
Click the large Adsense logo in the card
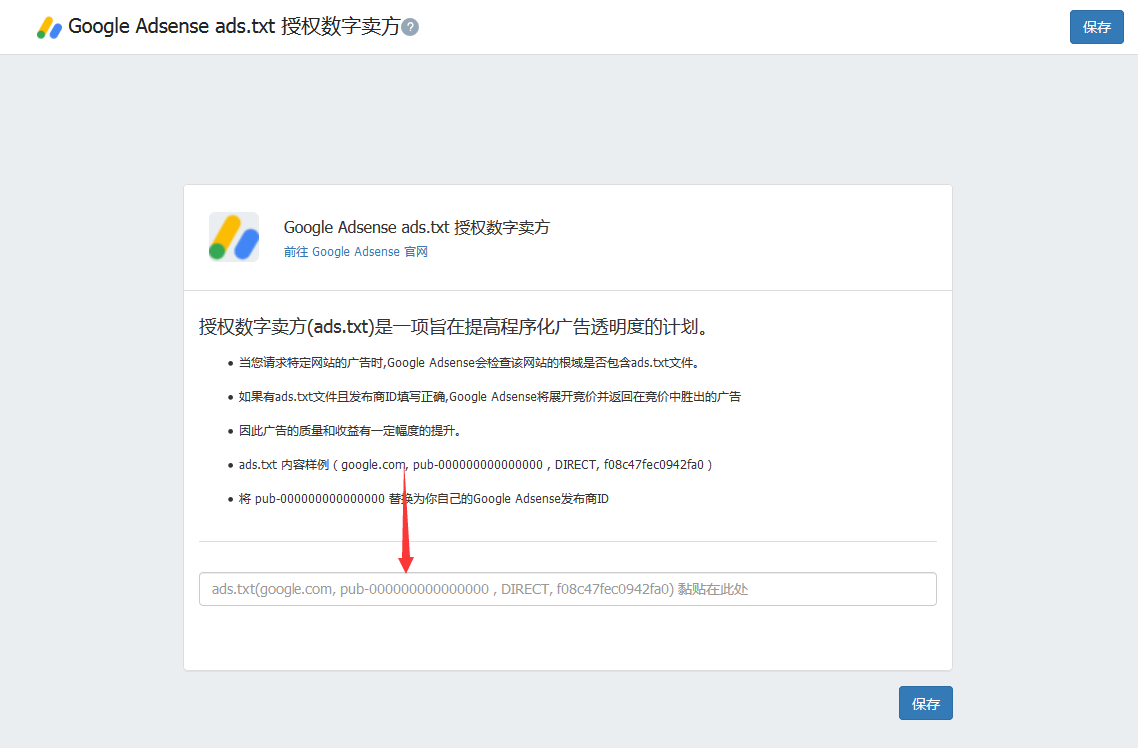(234, 237)
